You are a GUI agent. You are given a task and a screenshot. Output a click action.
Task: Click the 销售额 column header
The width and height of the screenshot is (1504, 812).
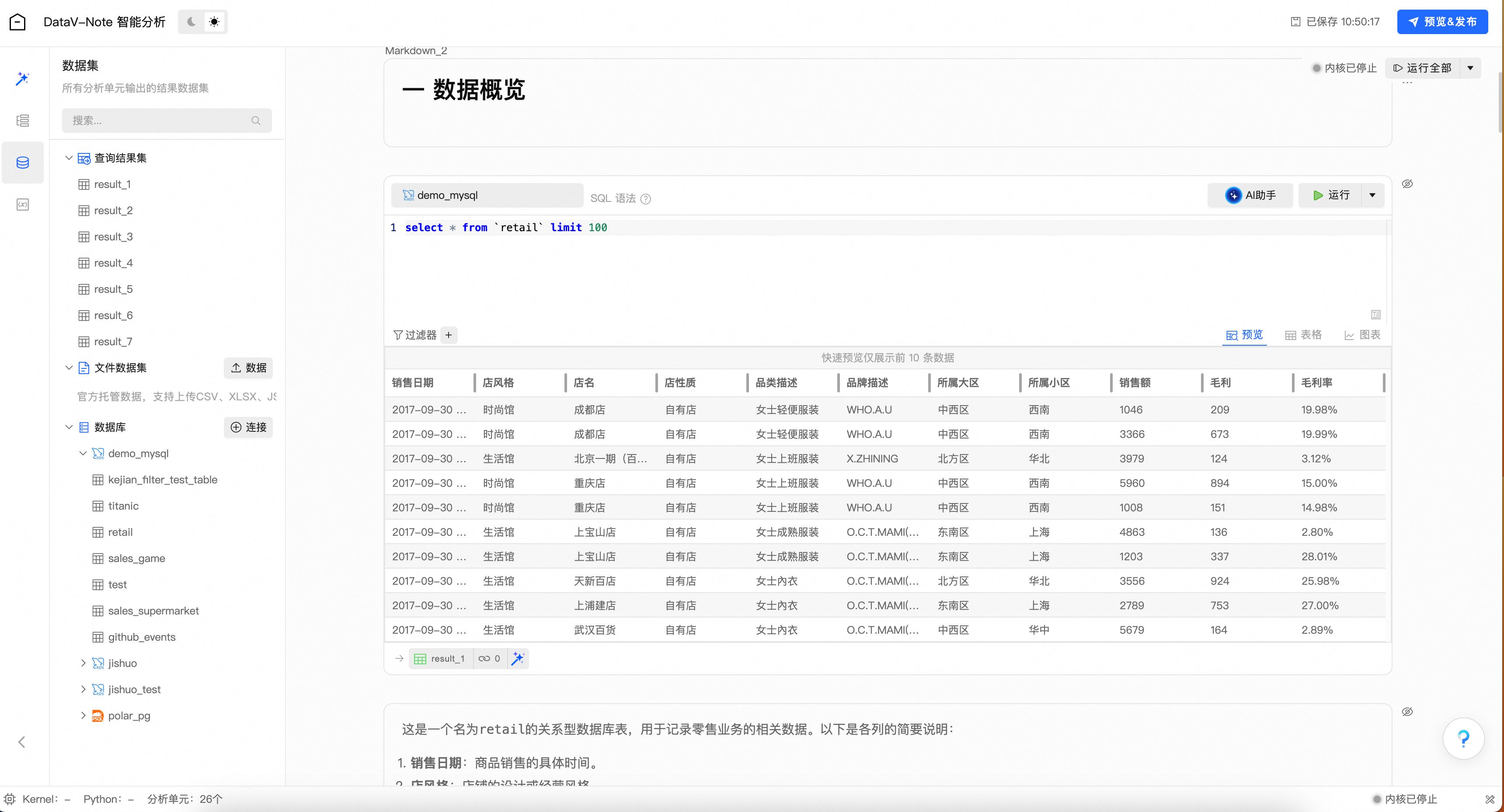tap(1135, 383)
